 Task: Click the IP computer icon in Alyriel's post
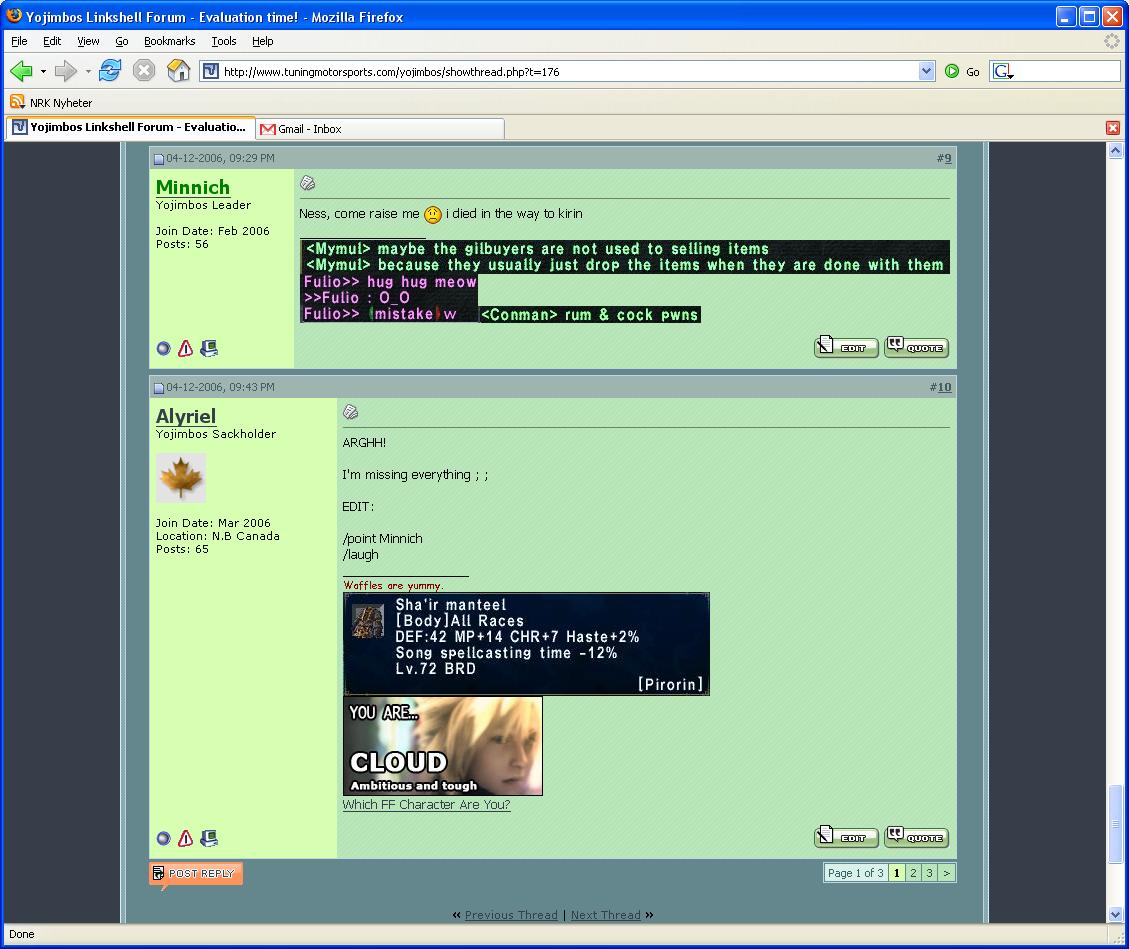(x=209, y=839)
